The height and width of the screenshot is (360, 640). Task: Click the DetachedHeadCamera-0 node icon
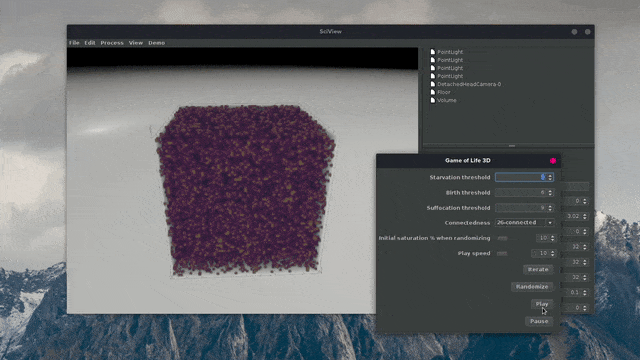pyautogui.click(x=433, y=84)
